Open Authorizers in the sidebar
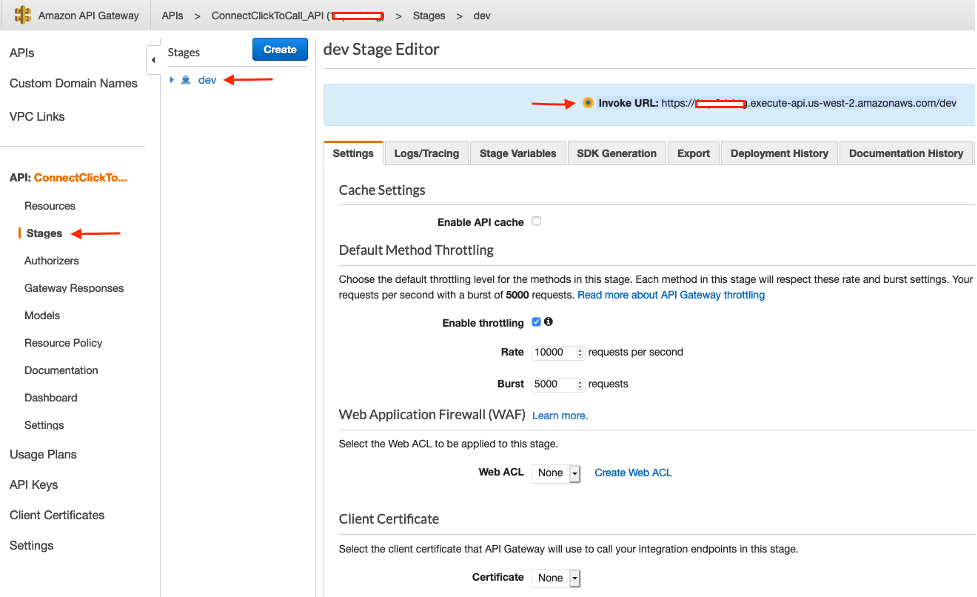977x597 pixels. coord(52,260)
